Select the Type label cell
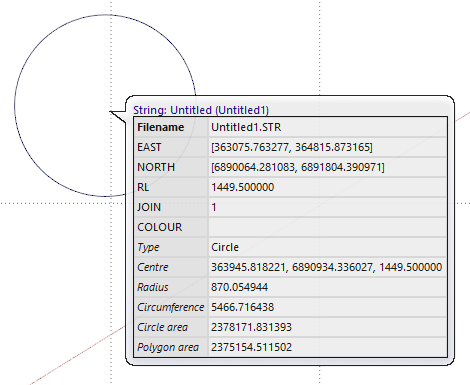Screen dimensions: 470x385 171,247
